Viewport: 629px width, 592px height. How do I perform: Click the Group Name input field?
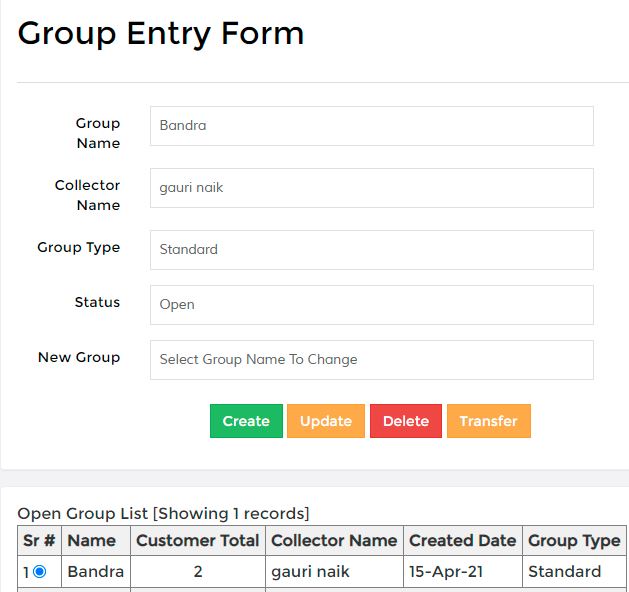click(372, 126)
